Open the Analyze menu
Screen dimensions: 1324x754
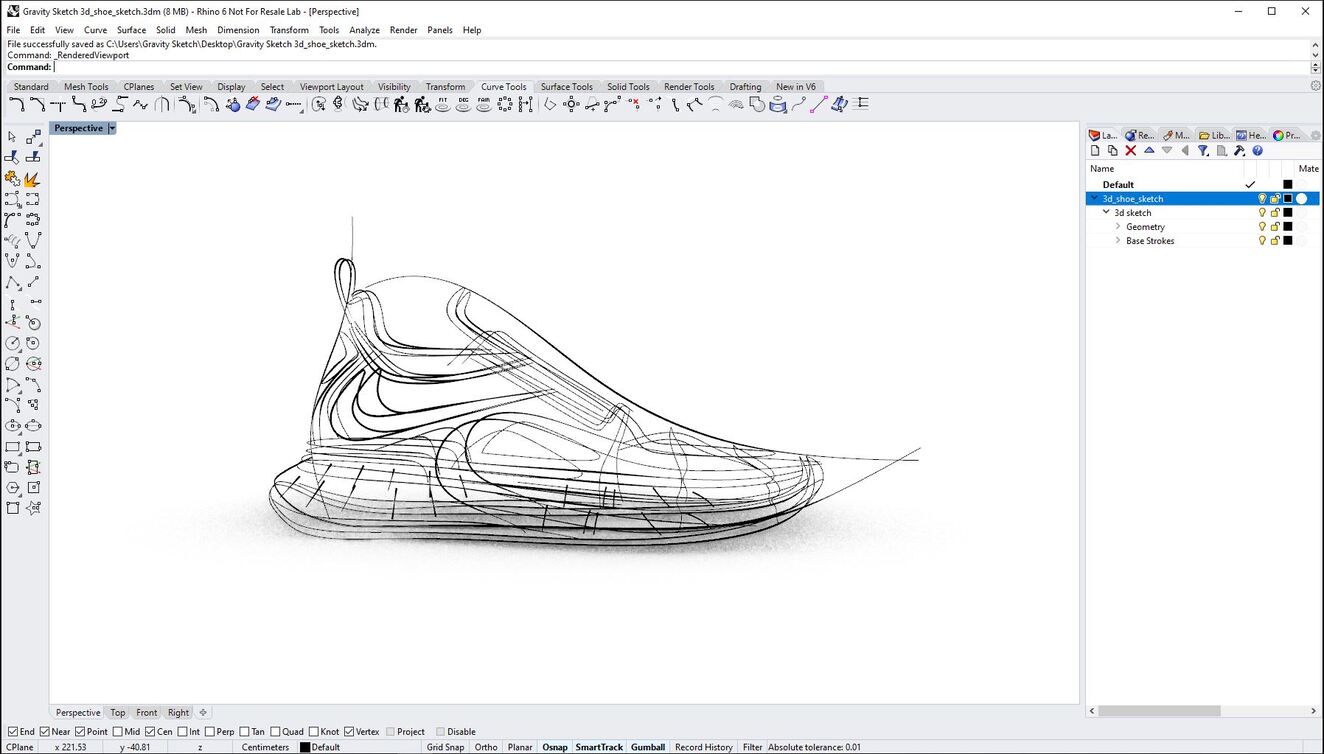pyautogui.click(x=364, y=30)
